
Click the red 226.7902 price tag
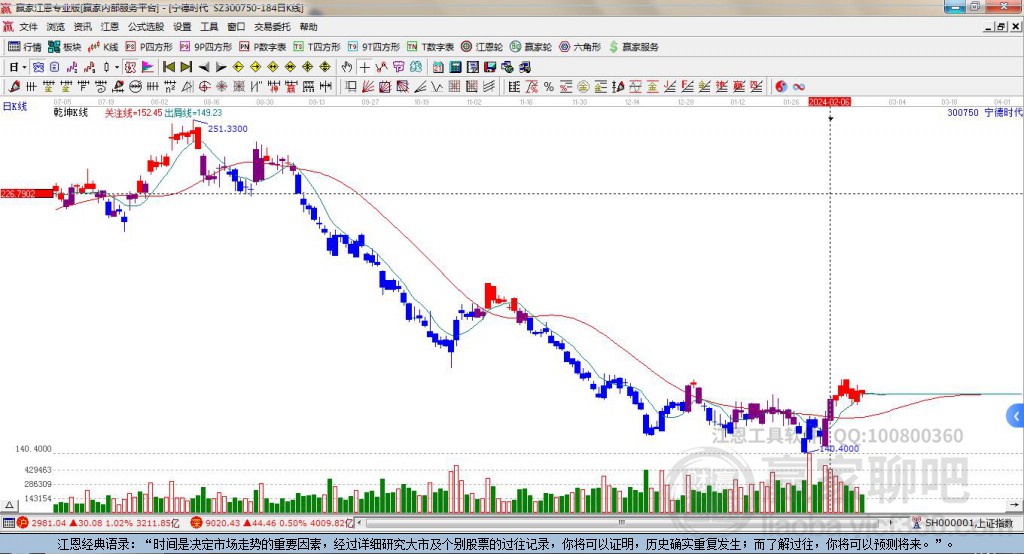[27, 193]
